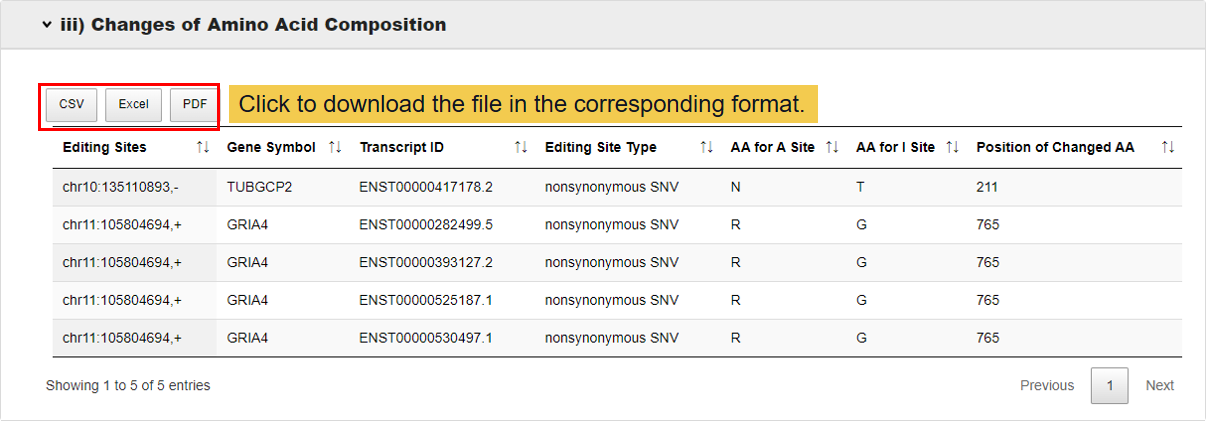Screen dimensions: 1206x421
Task: Click ENST00000530497.1 transcript row
Action: [x=425, y=338]
